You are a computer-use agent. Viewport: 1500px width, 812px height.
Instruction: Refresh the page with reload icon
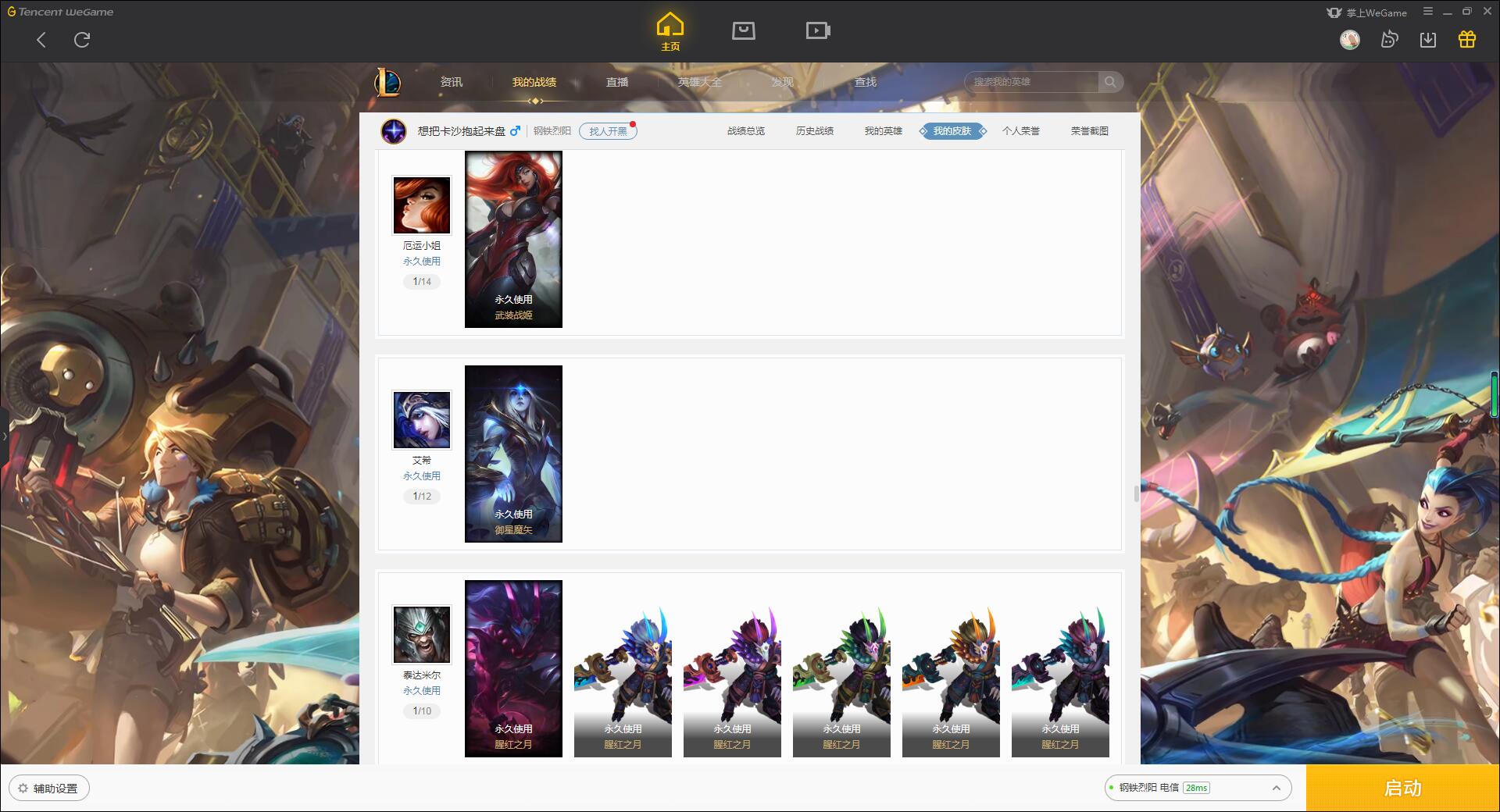click(x=82, y=40)
